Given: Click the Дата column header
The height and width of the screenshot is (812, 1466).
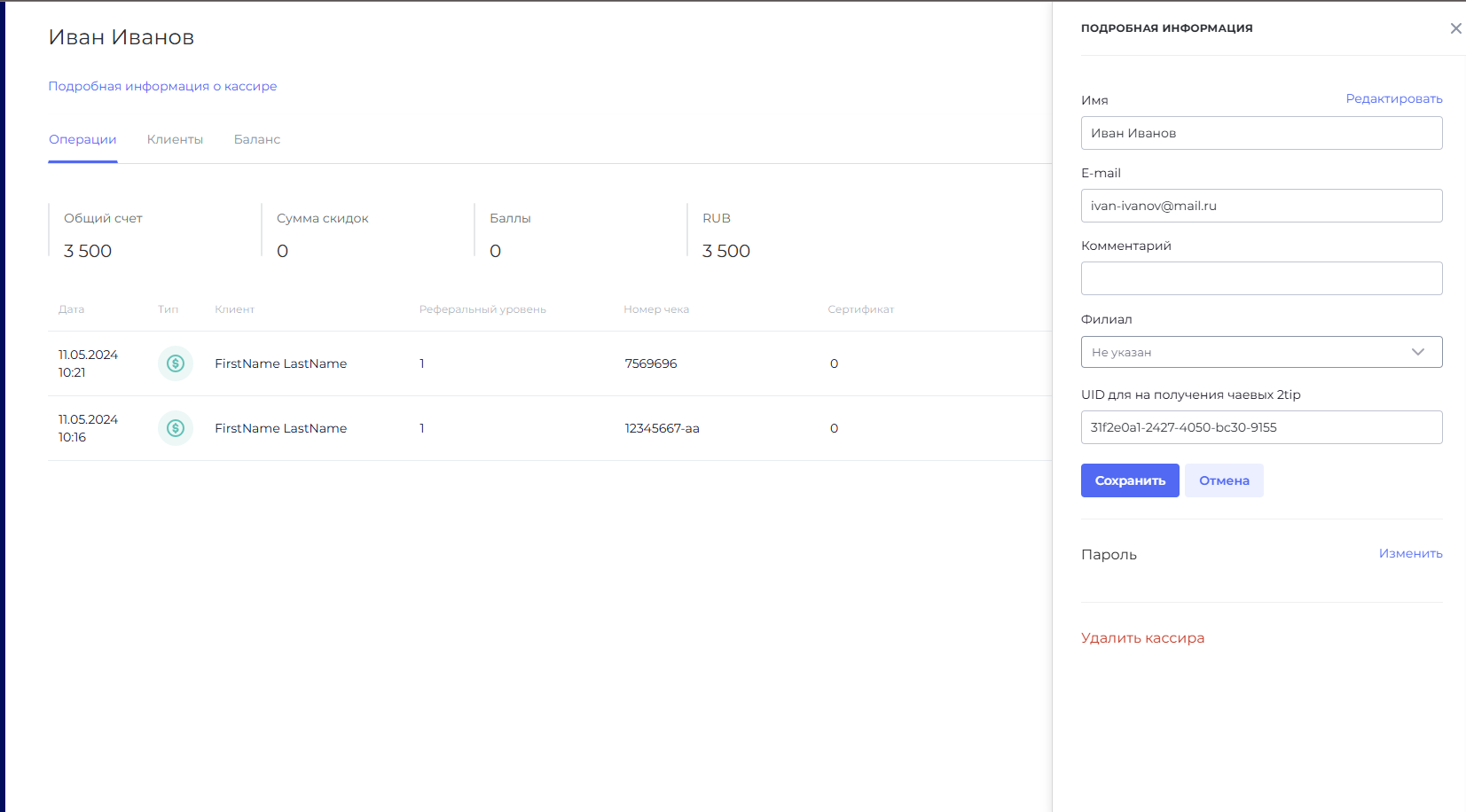Looking at the screenshot, I should point(72,309).
